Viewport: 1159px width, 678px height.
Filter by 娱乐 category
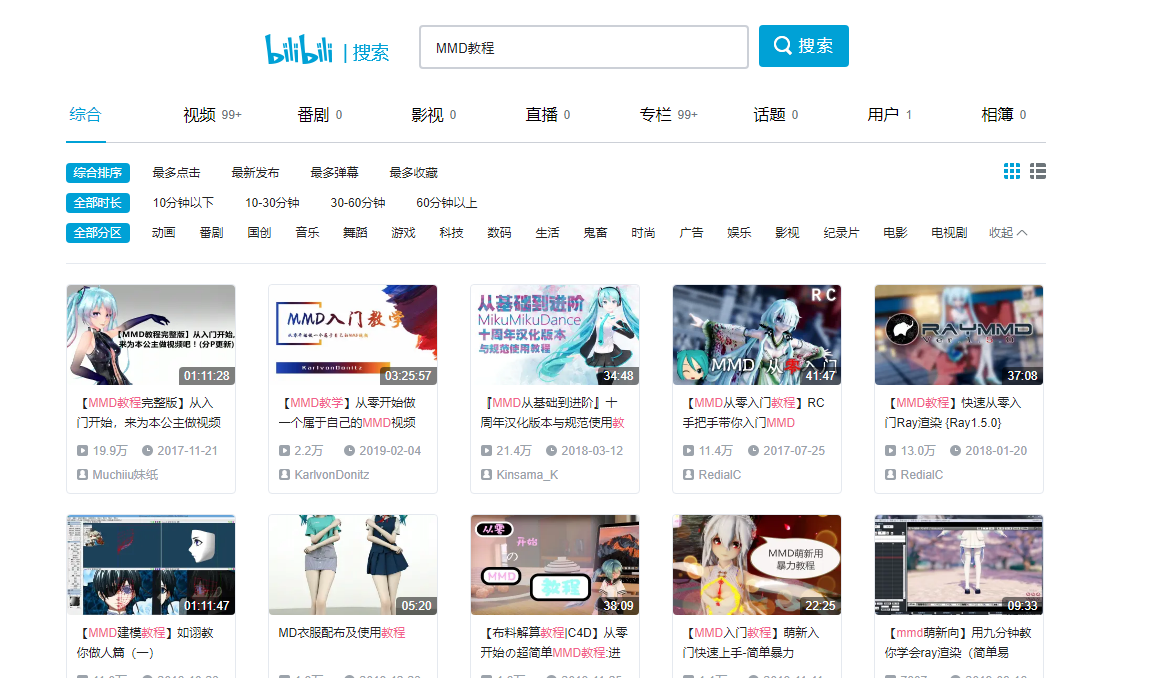click(739, 233)
